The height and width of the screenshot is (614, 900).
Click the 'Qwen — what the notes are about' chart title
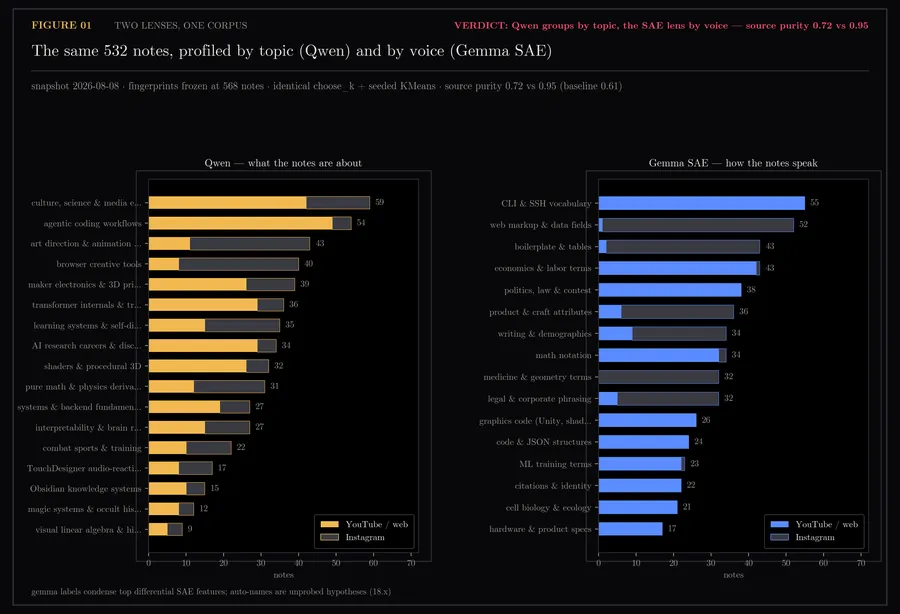[283, 163]
